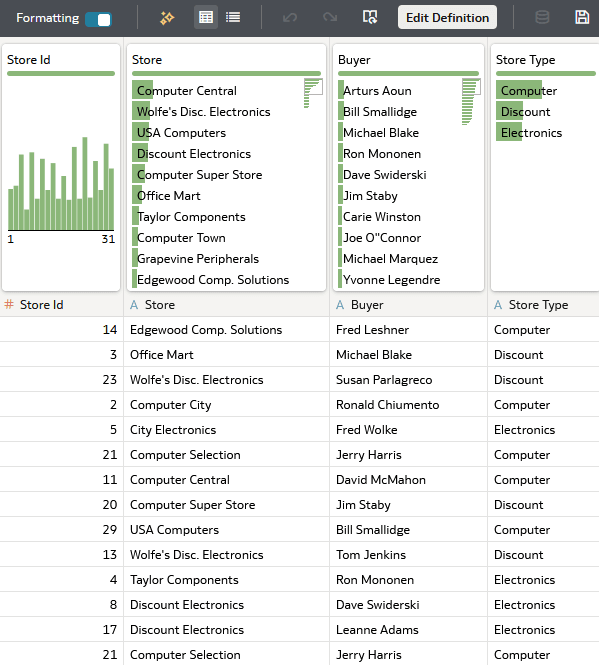The height and width of the screenshot is (665, 599).
Task: Click the Store Id cell with value 14
Action: point(62,330)
